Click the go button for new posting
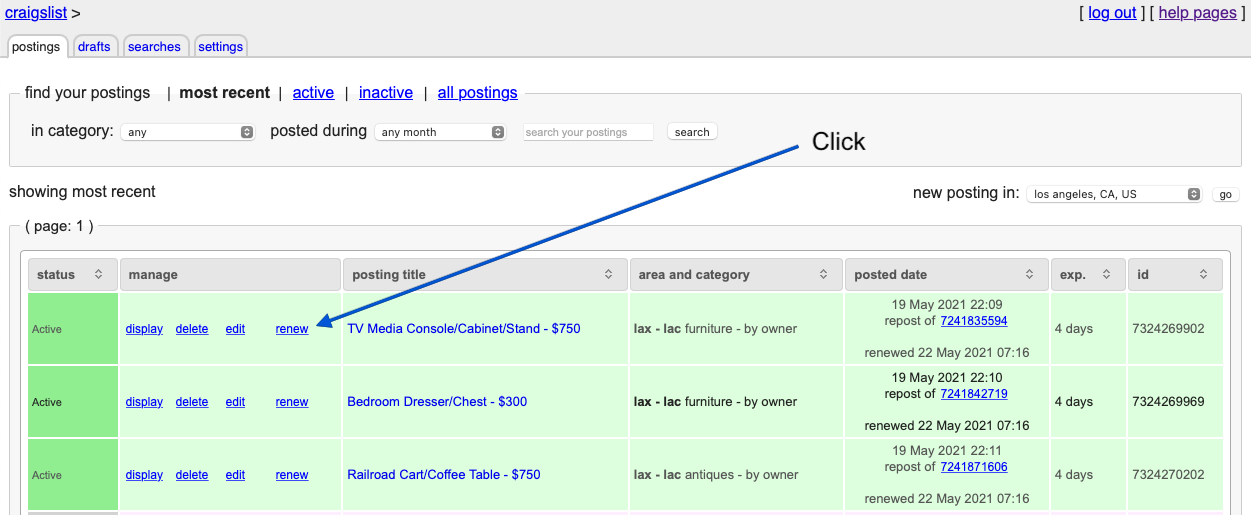1251x515 pixels. coord(1225,194)
